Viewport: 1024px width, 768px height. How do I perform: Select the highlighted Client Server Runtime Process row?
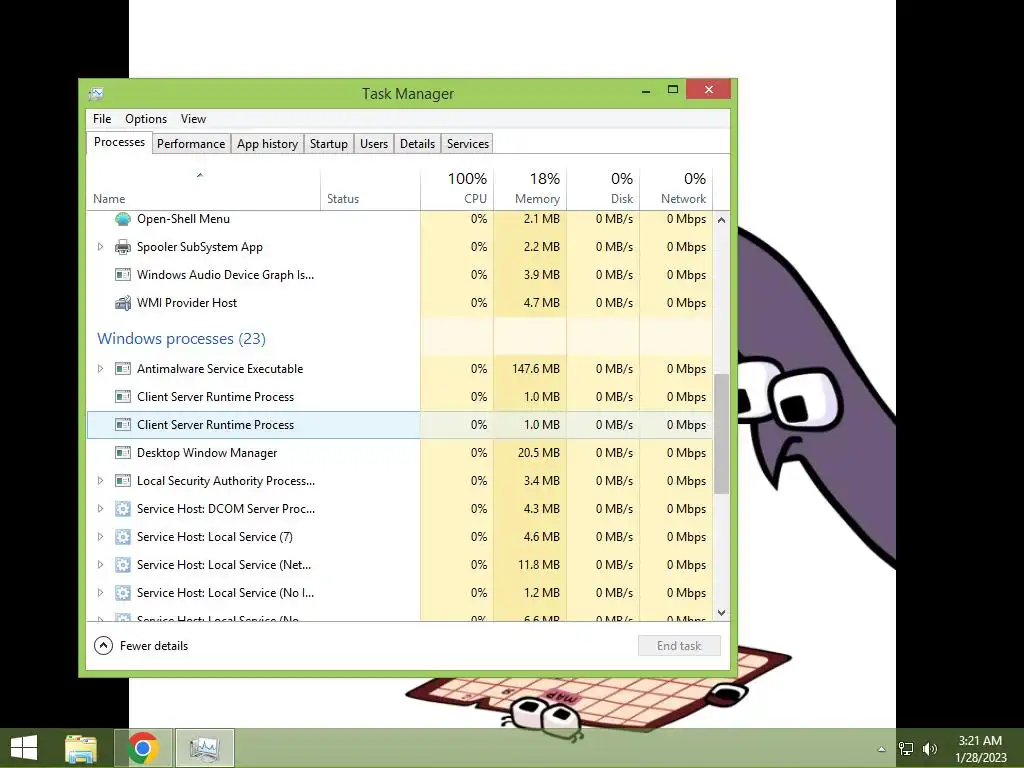(x=400, y=425)
